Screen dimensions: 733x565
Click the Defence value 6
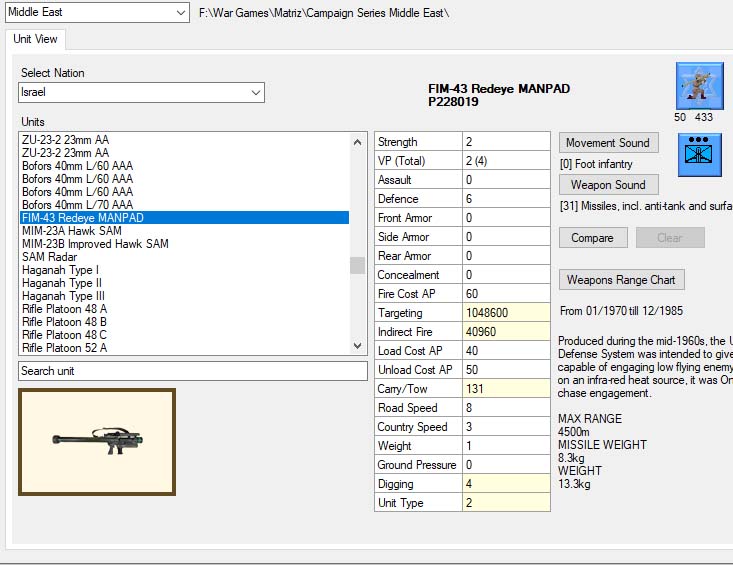pos(506,199)
